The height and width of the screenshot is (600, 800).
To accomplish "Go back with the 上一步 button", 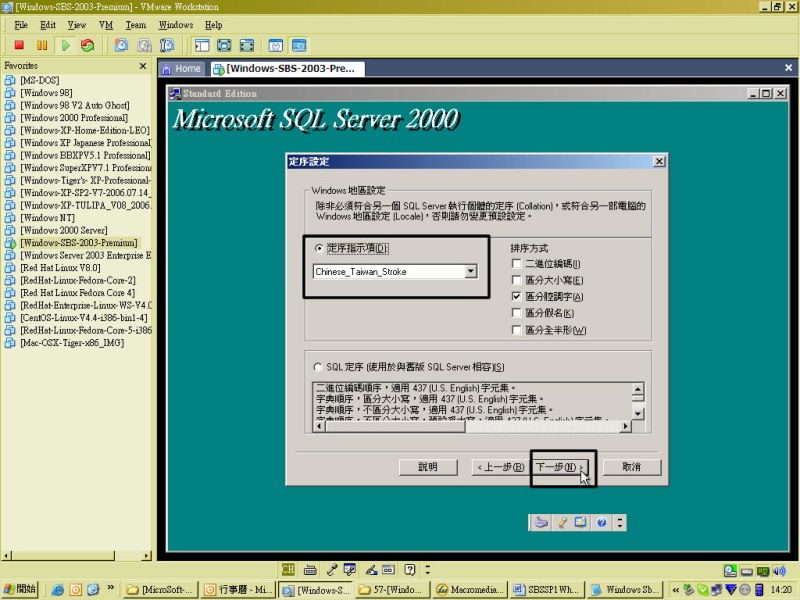I will click(x=500, y=467).
